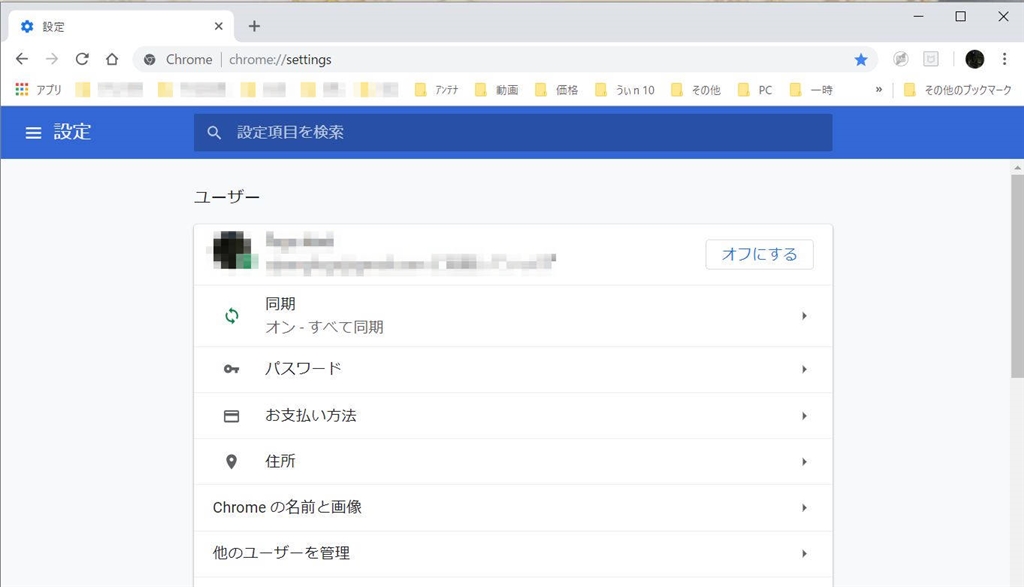Screen dimensions: 1024x587
Task: Reload the settings page
Action: coord(82,59)
